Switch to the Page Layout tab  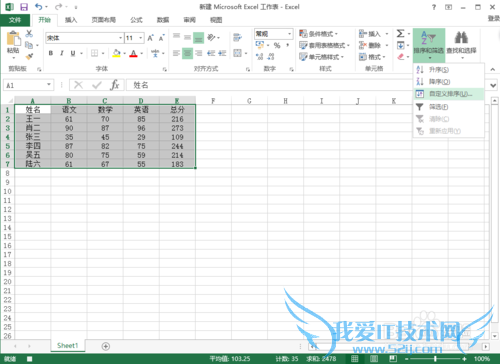pyautogui.click(x=104, y=20)
